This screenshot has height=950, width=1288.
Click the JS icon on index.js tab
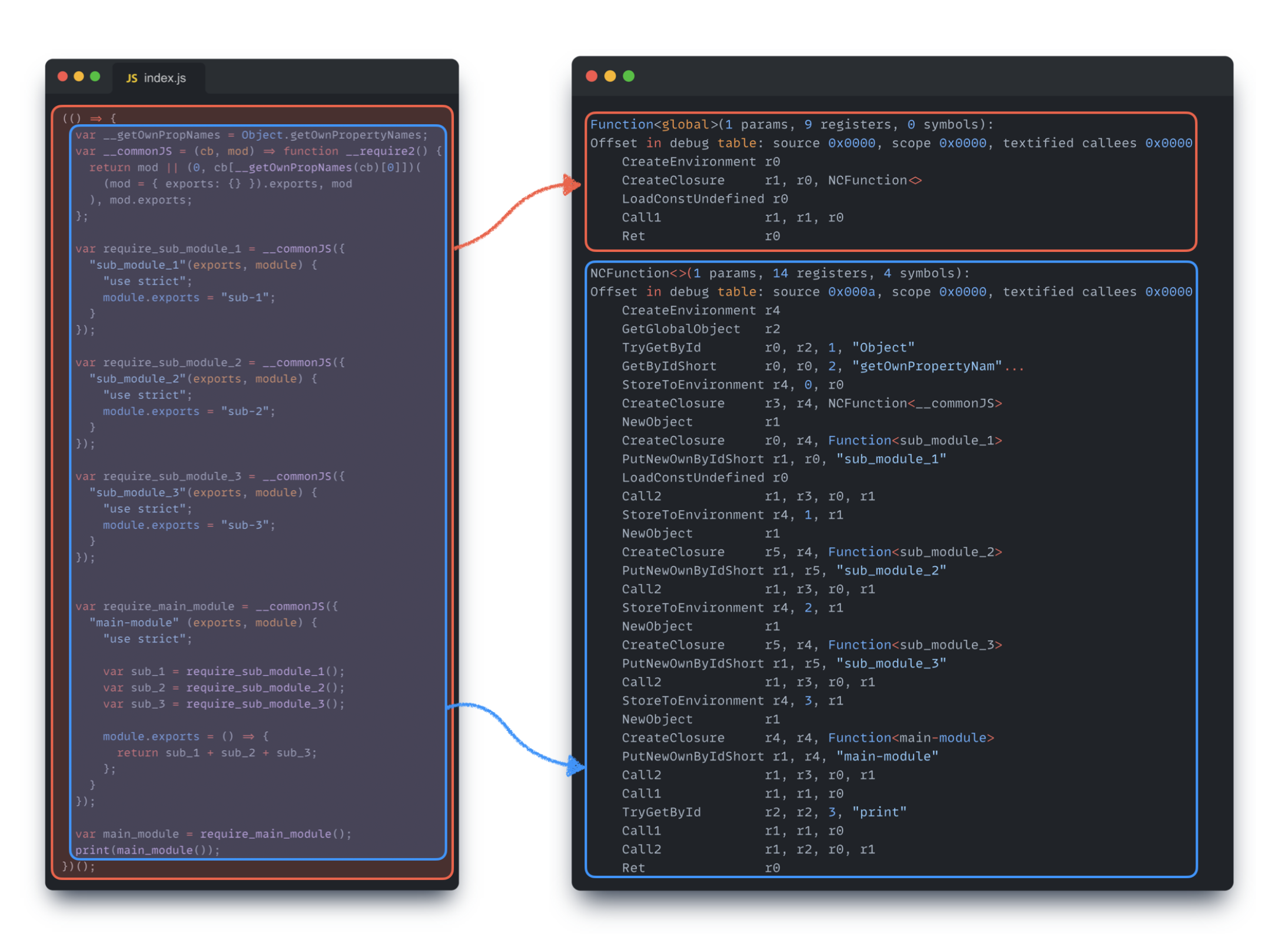tap(132, 78)
